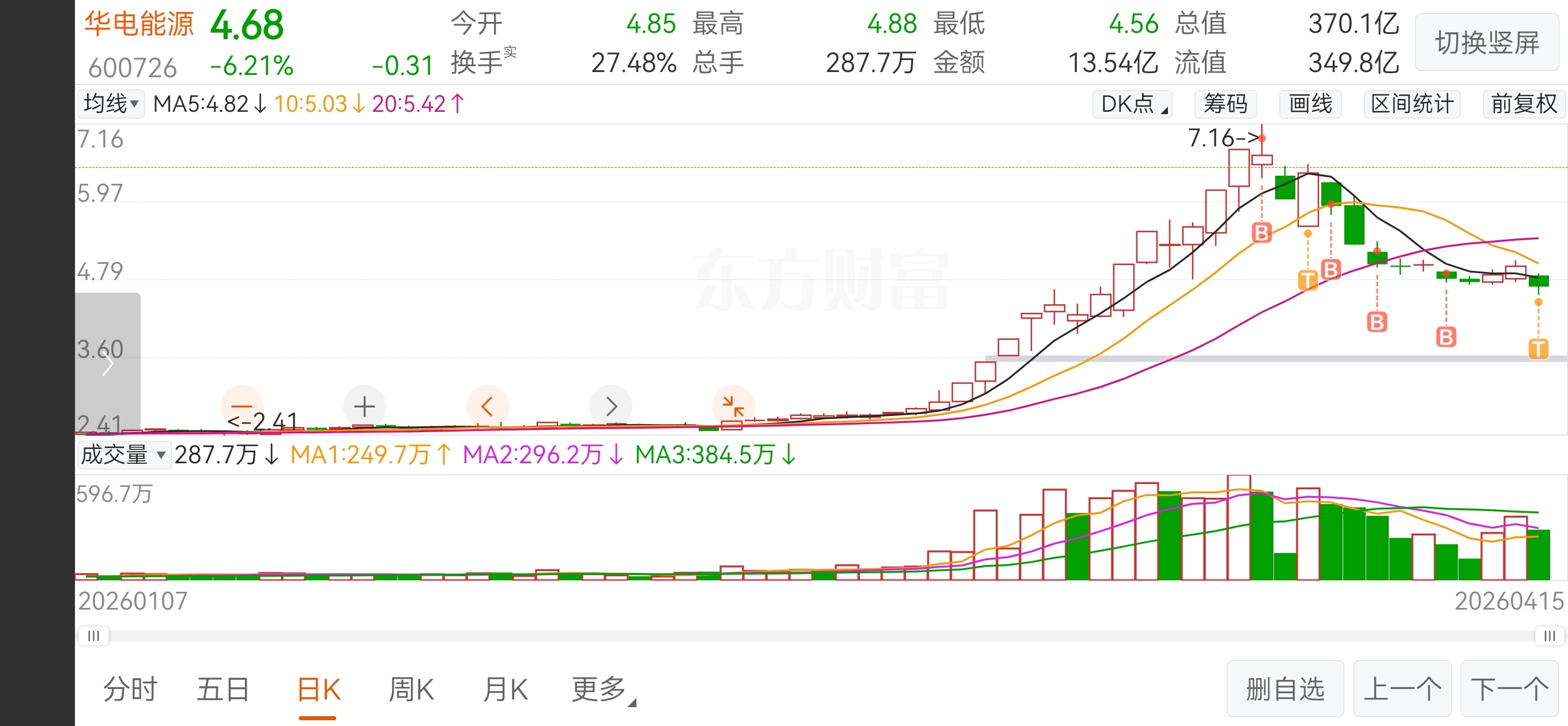The image size is (1568, 726).
Task: Tap the orange T marker at the chart's right edge
Action: coord(1538,349)
